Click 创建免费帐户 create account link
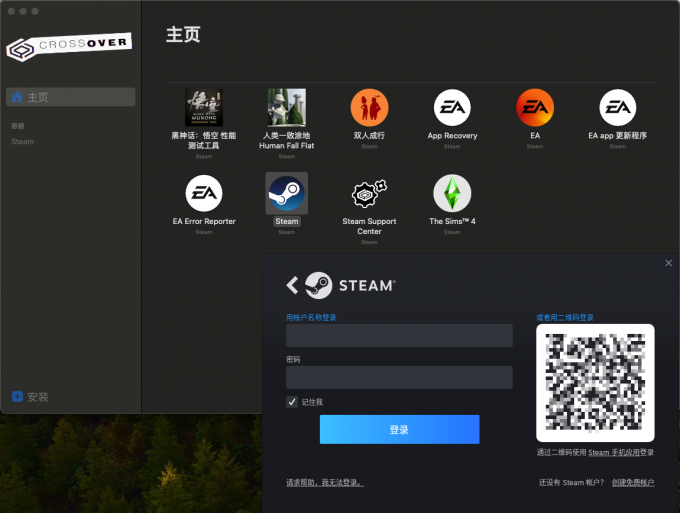The height and width of the screenshot is (513, 680). 633,483
